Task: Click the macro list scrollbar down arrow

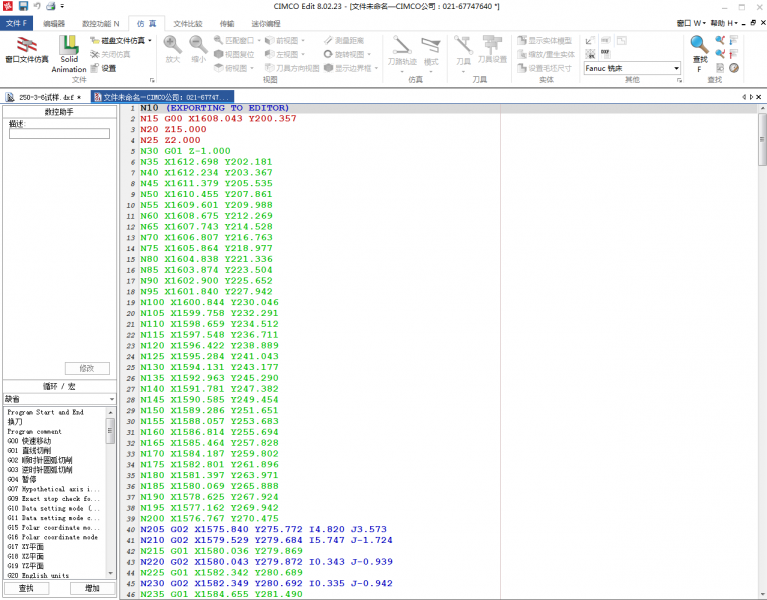Action: pos(111,573)
